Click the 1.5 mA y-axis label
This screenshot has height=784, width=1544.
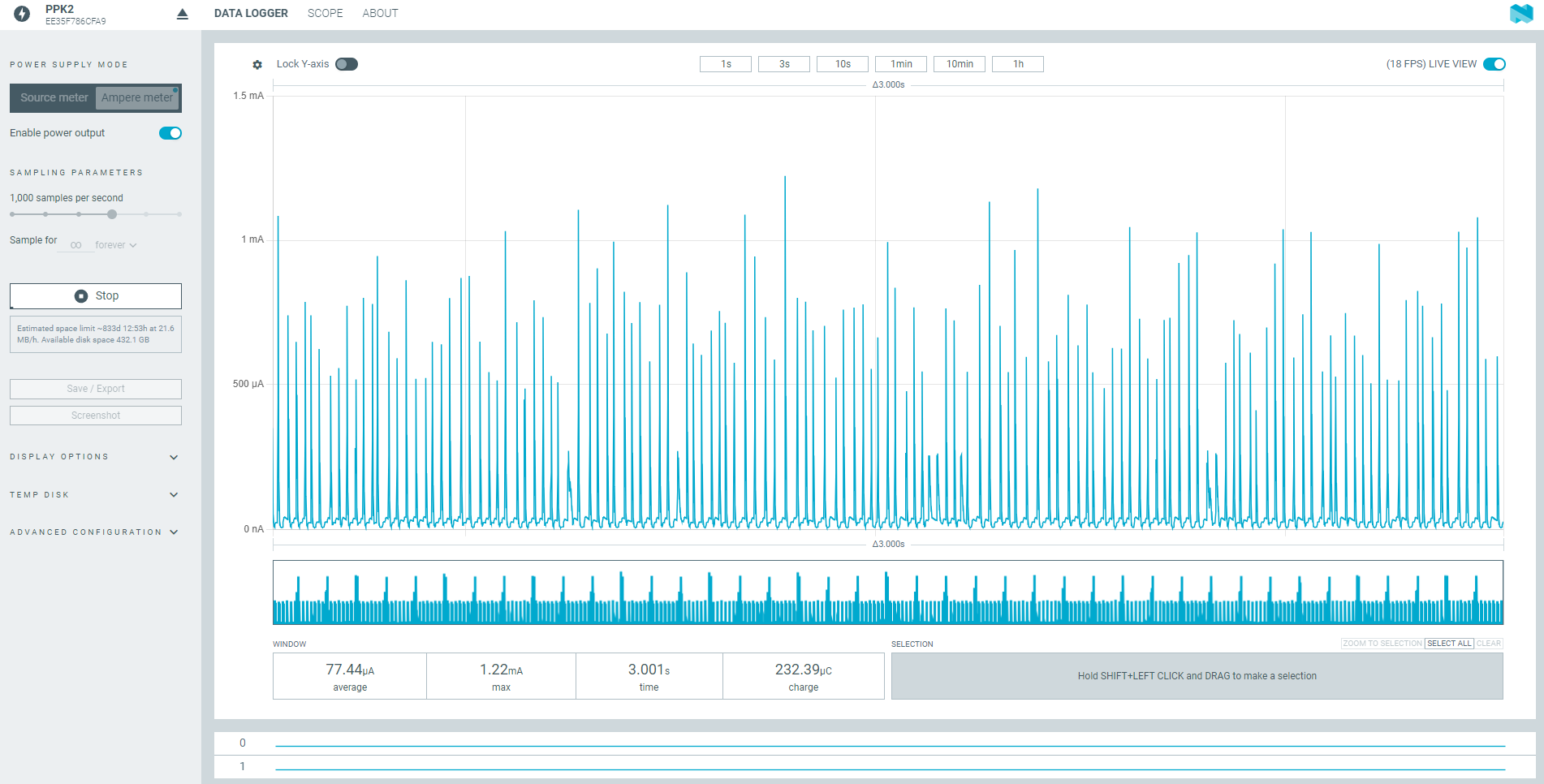(248, 96)
